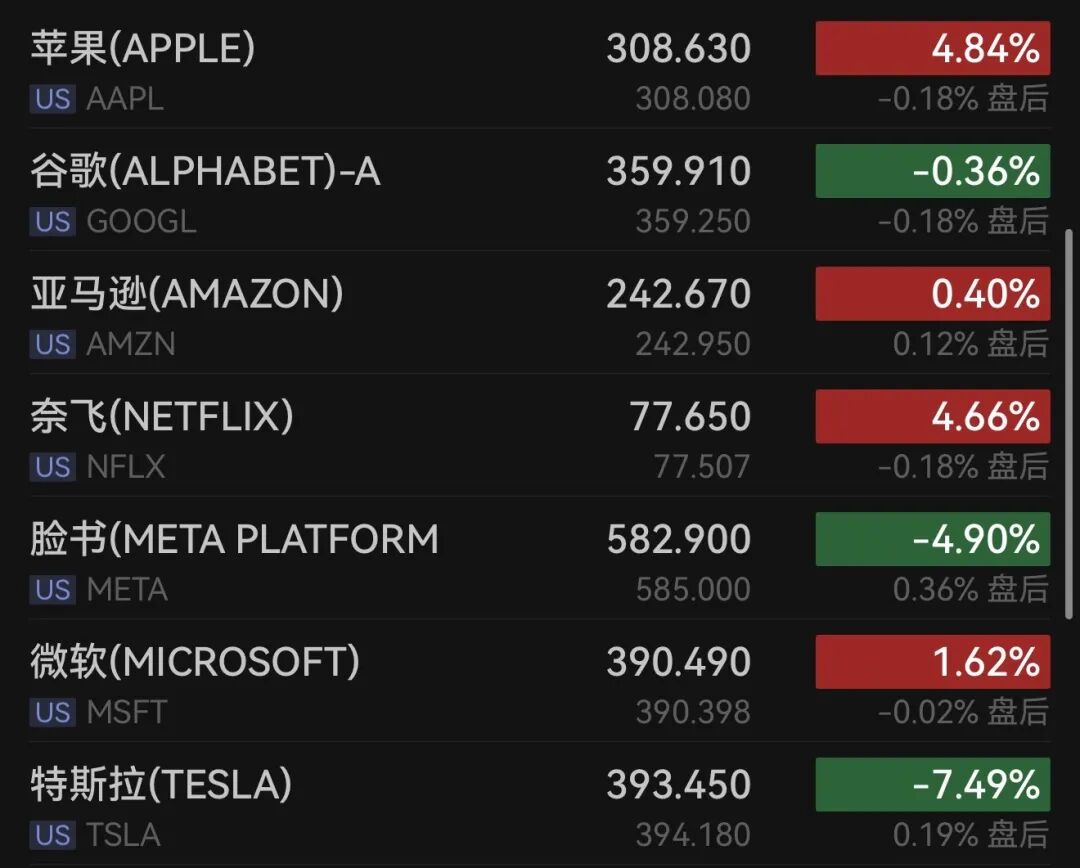This screenshot has width=1080, height=868.
Task: Open the 苹果(APPLE) stock row
Action: click(x=540, y=68)
